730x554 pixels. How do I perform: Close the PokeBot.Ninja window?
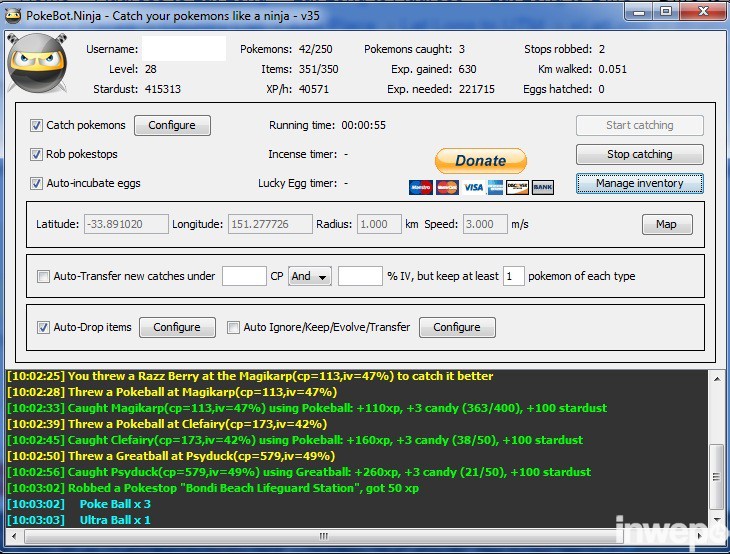click(x=703, y=12)
